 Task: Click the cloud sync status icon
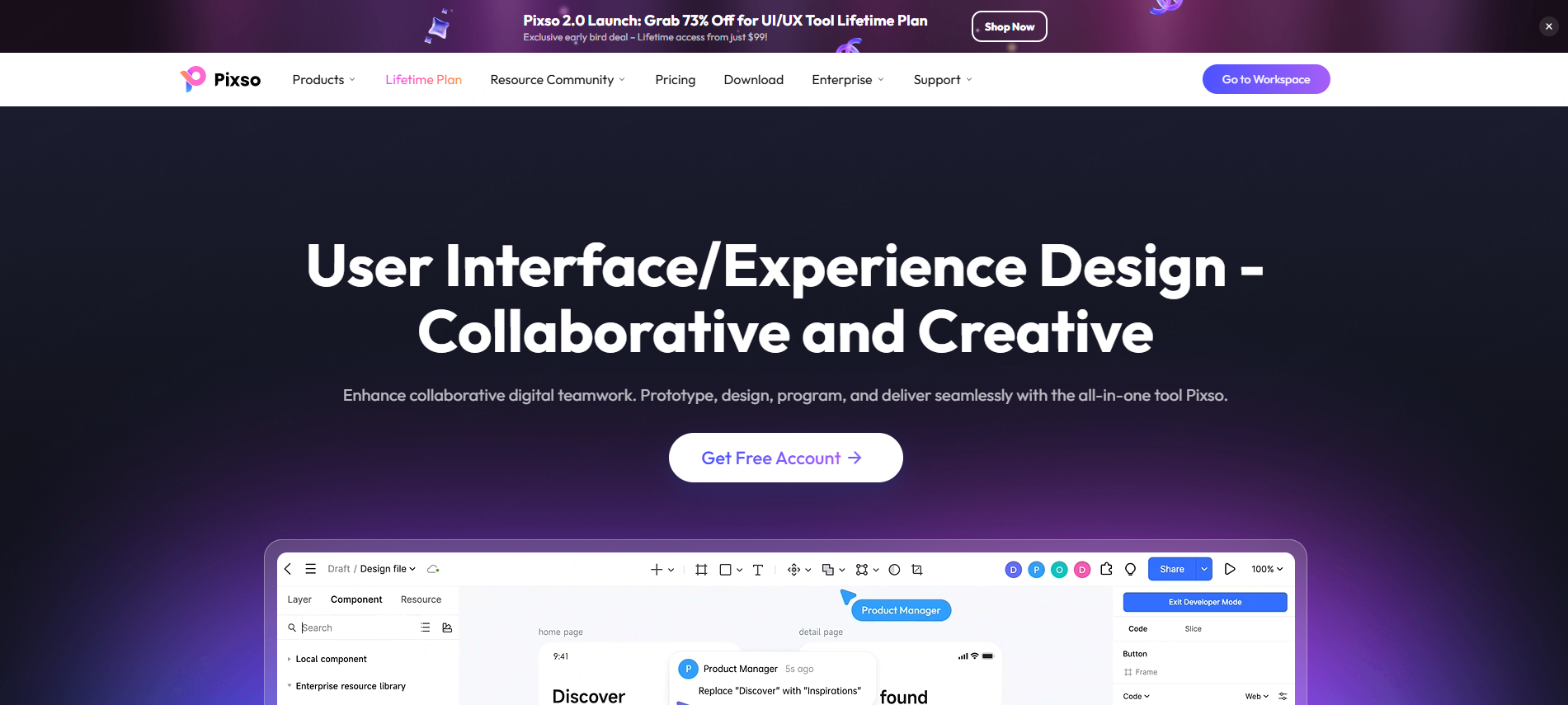click(x=433, y=569)
